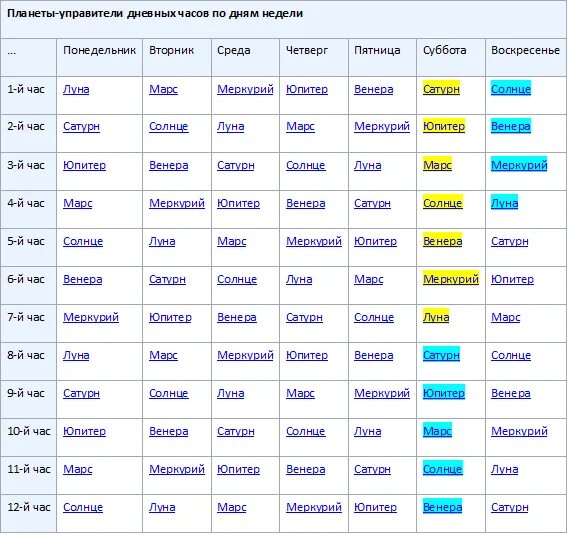Open Луна link in Понедельник 8-й час
Viewport: 567px width, 535px height.
[76, 355]
